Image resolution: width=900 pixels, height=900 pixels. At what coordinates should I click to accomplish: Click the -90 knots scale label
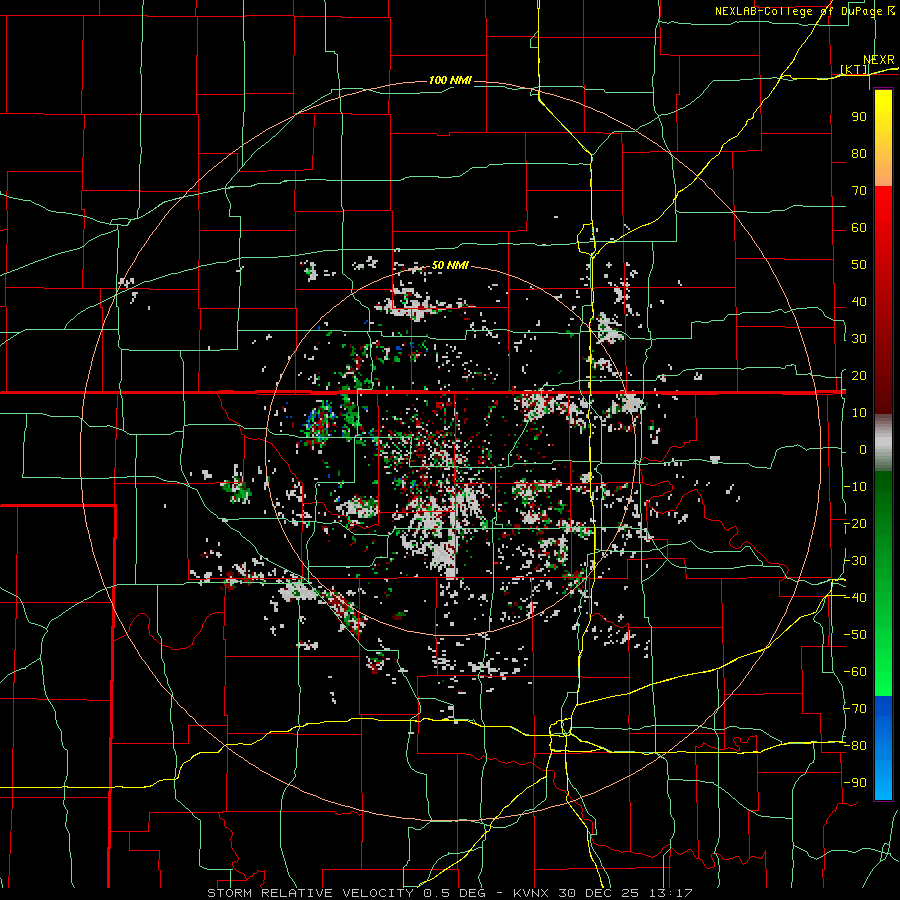(x=855, y=783)
